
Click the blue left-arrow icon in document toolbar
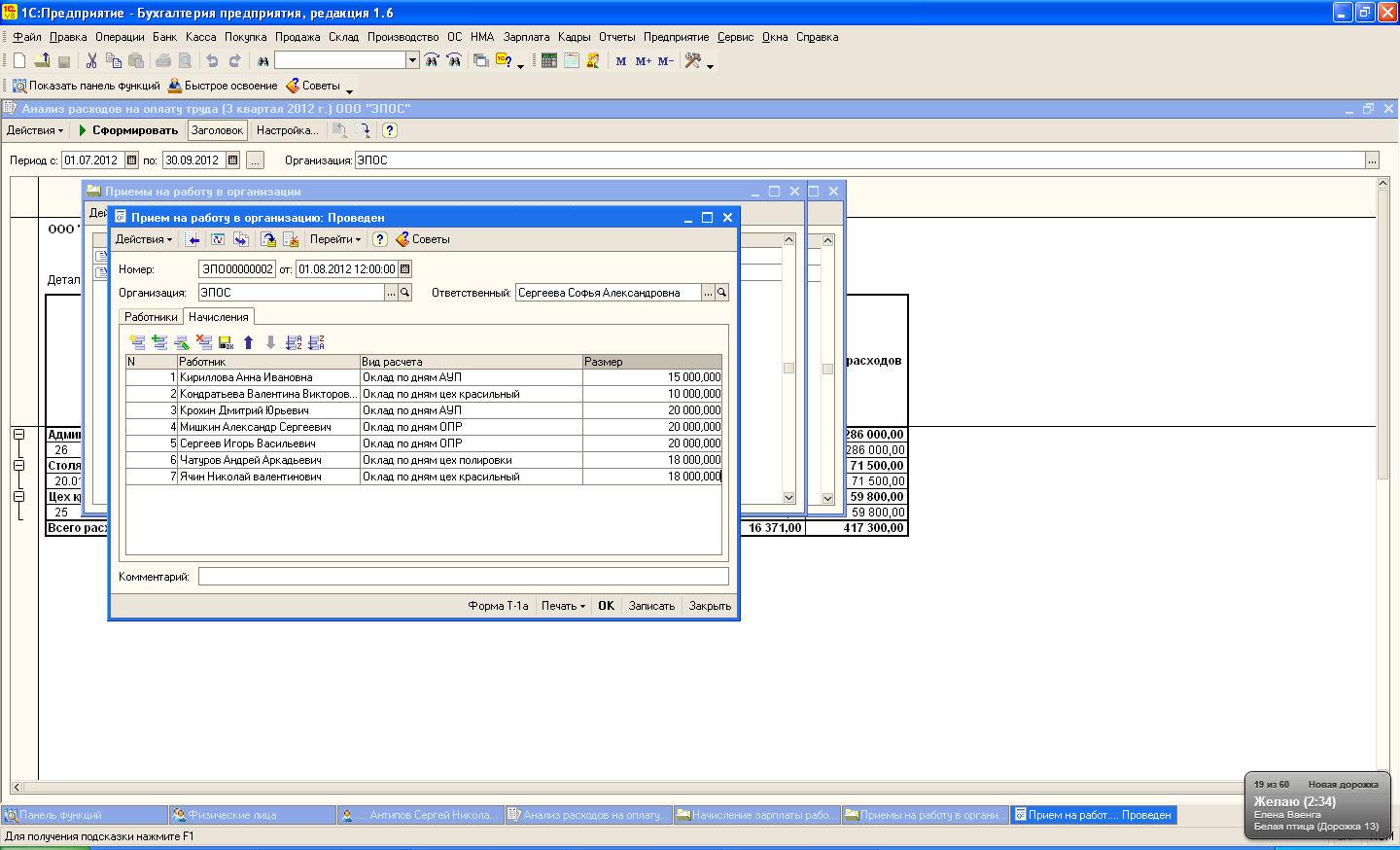pos(193,239)
